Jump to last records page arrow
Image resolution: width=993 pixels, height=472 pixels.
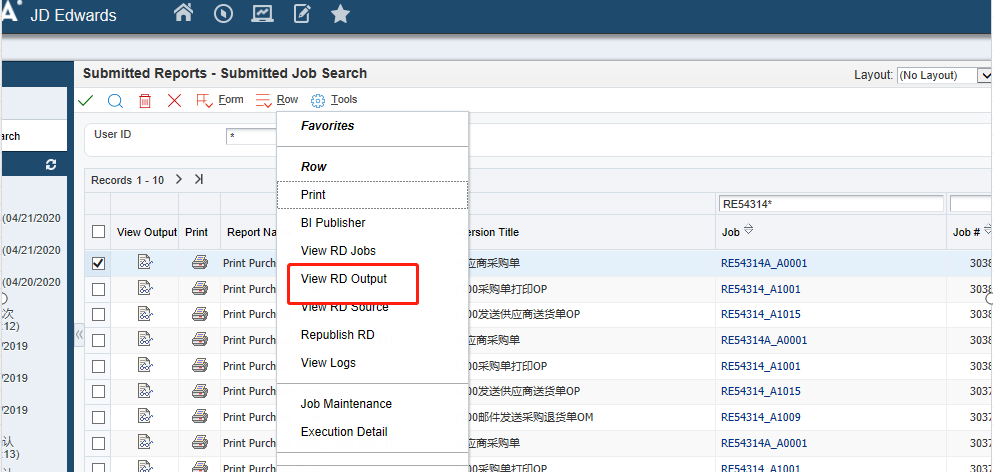click(199, 179)
